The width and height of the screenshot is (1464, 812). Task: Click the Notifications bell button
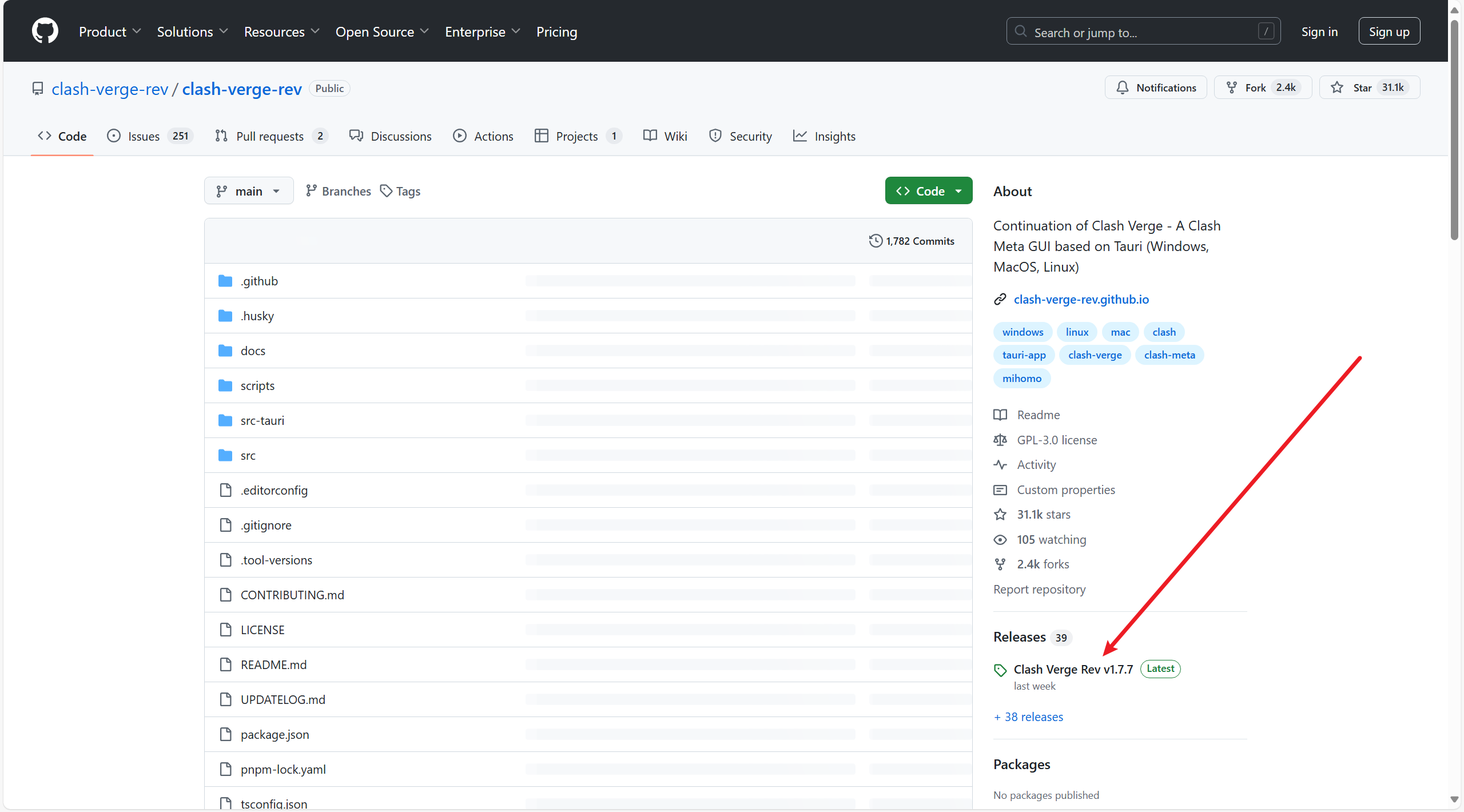tap(1155, 87)
